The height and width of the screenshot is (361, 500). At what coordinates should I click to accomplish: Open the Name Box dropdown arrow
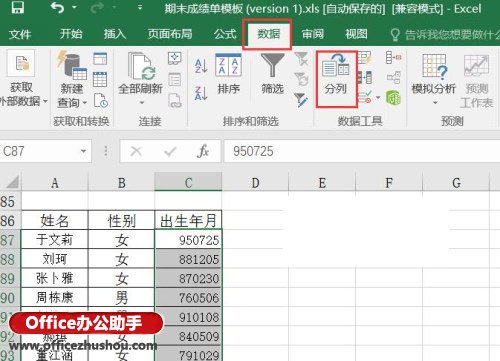click(x=83, y=151)
